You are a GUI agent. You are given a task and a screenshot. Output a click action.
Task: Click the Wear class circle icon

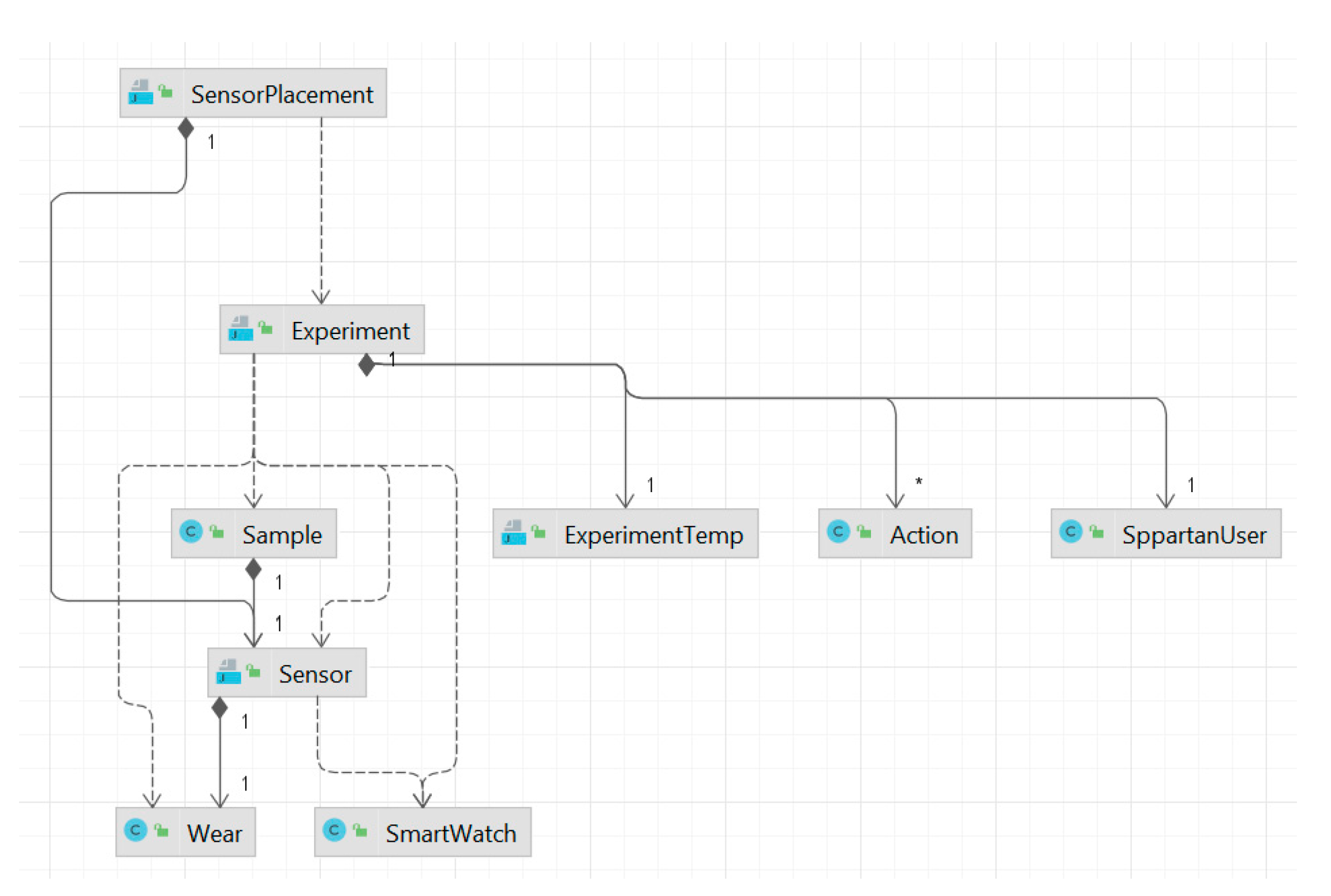[136, 830]
